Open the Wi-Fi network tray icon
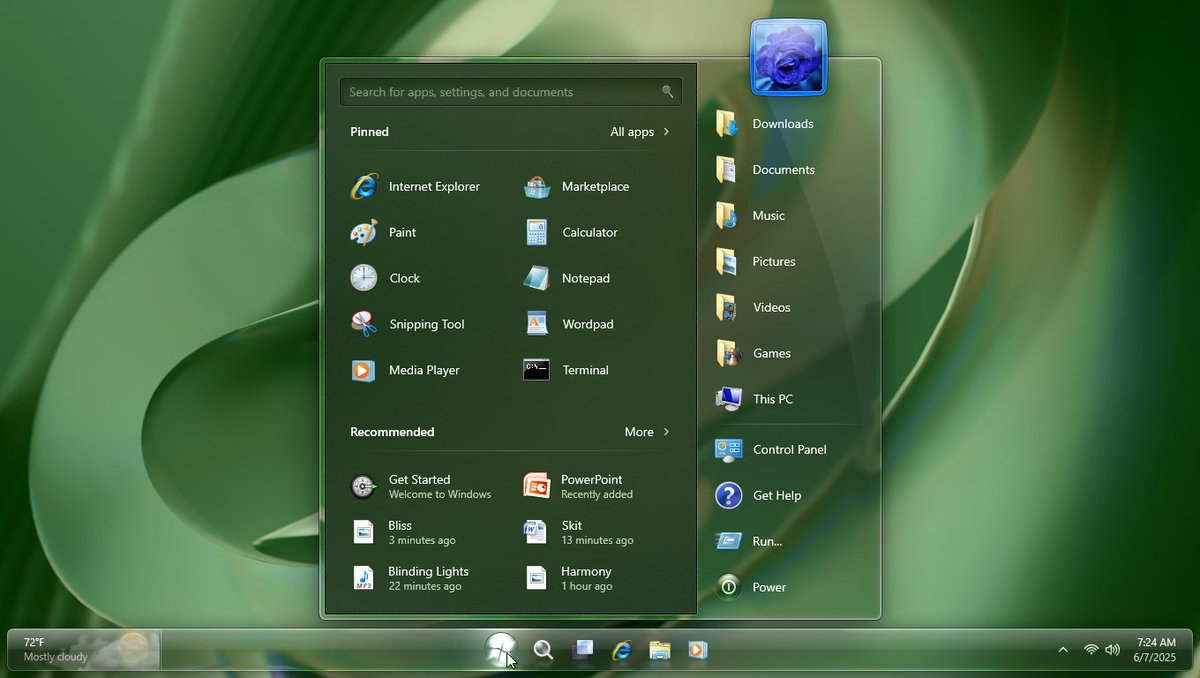This screenshot has height=678, width=1200. (x=1091, y=650)
